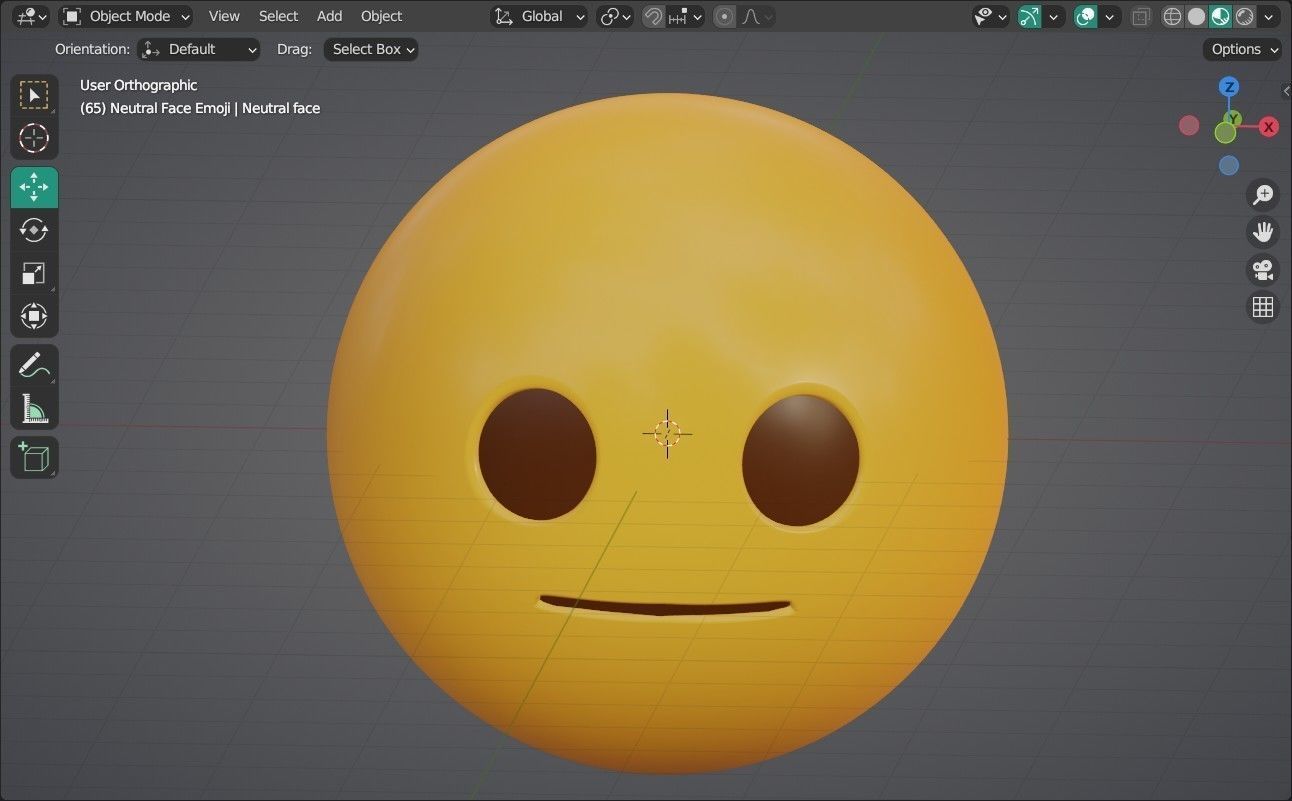Expand the sidebar with the edge arrow
1292x801 pixels.
point(1286,91)
